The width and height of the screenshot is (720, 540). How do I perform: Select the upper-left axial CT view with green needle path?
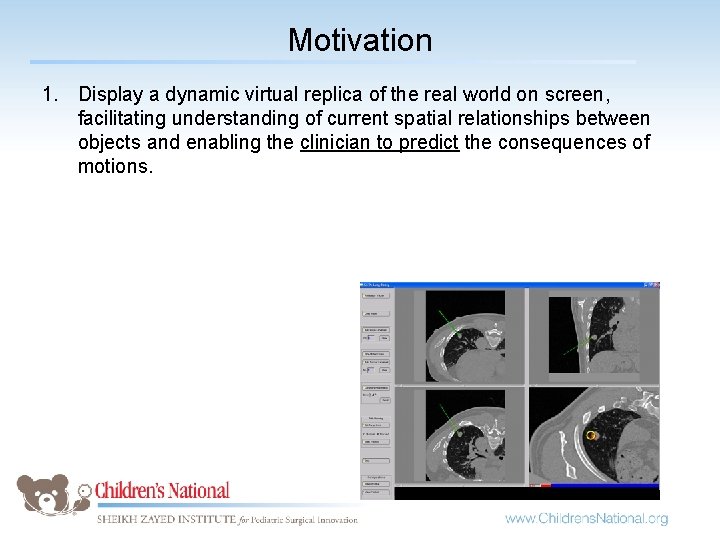pyautogui.click(x=460, y=336)
